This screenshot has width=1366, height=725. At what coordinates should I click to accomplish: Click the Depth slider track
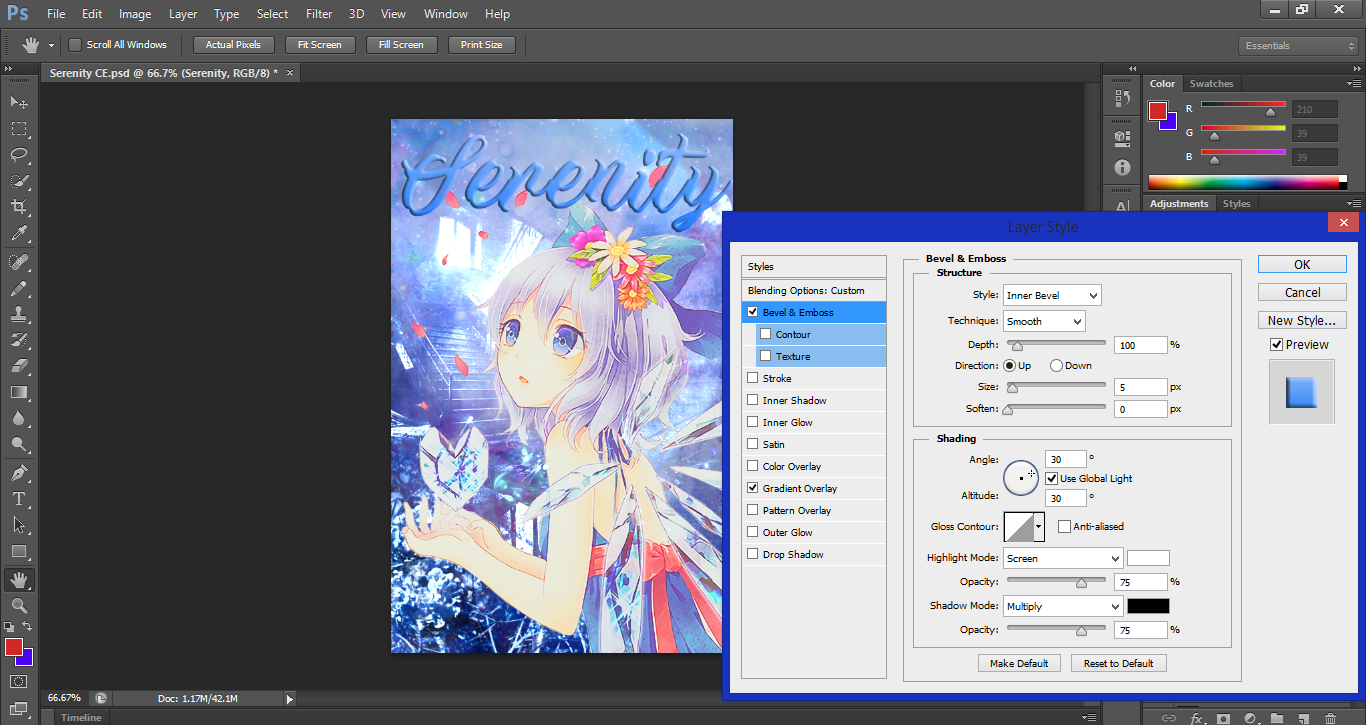coord(1056,343)
